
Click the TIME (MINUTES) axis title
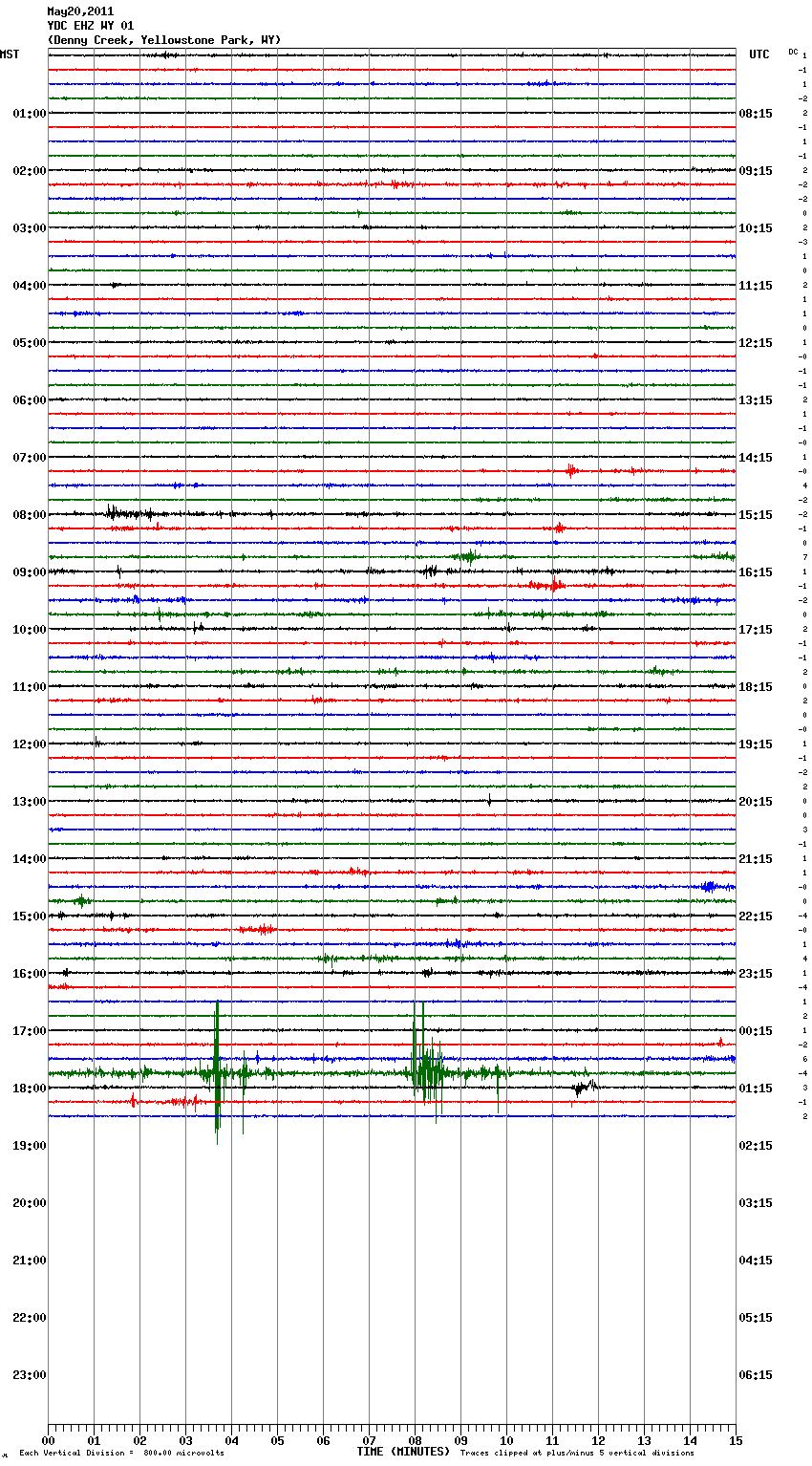pyautogui.click(x=403, y=1452)
